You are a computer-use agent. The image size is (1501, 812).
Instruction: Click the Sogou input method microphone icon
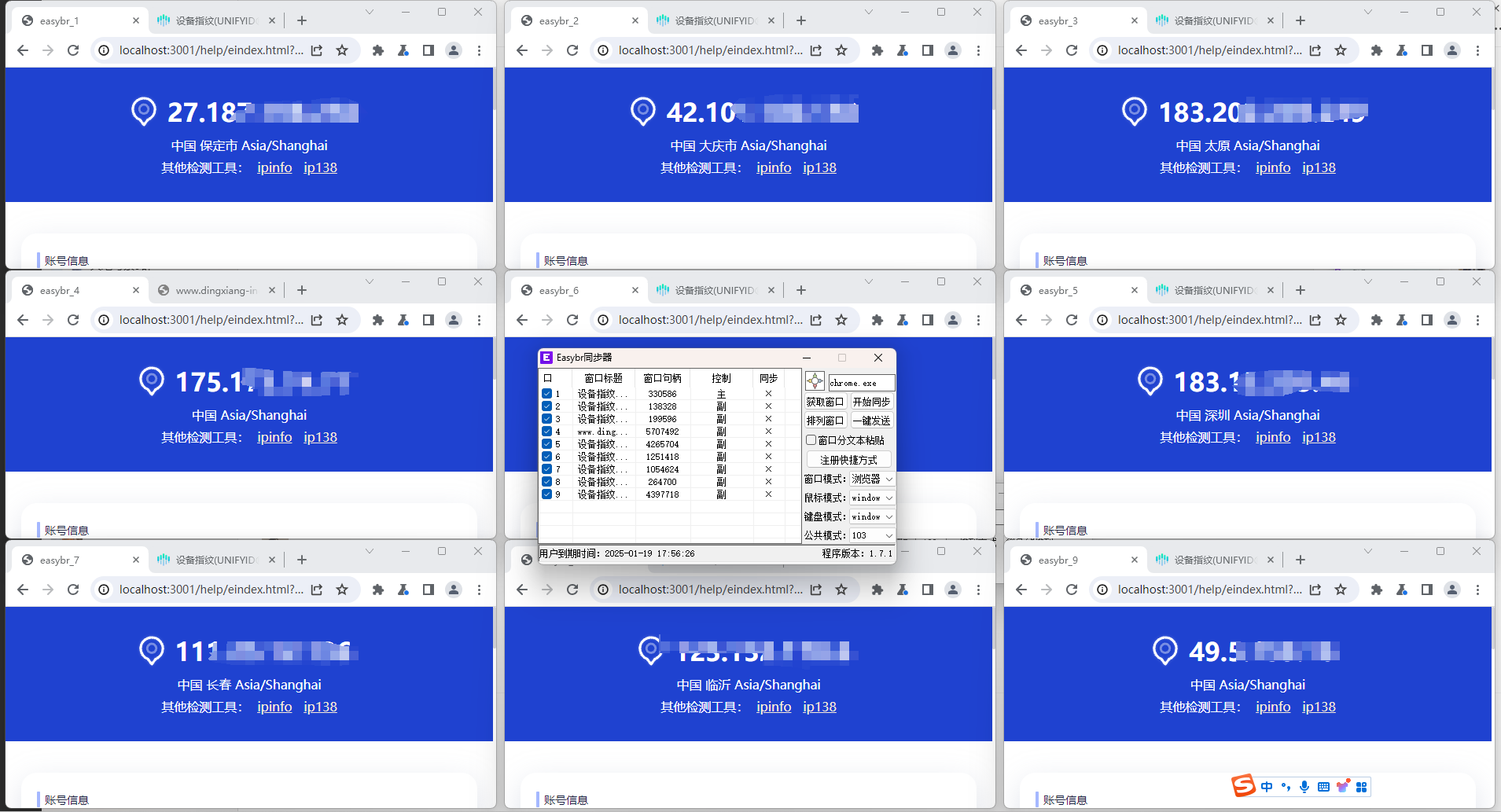click(1304, 787)
